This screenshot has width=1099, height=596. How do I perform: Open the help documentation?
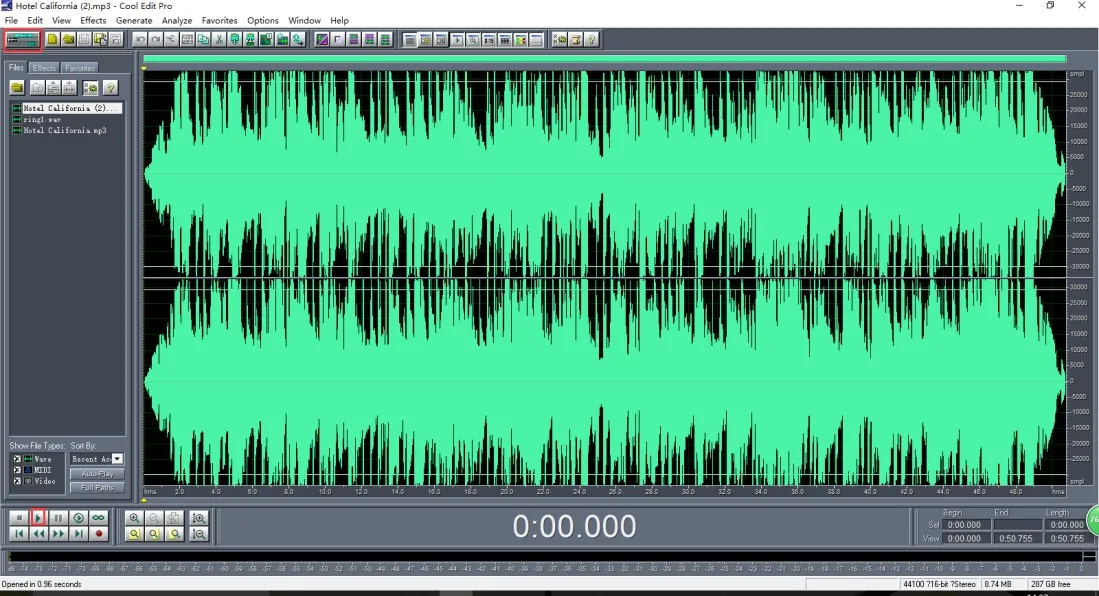(x=590, y=39)
